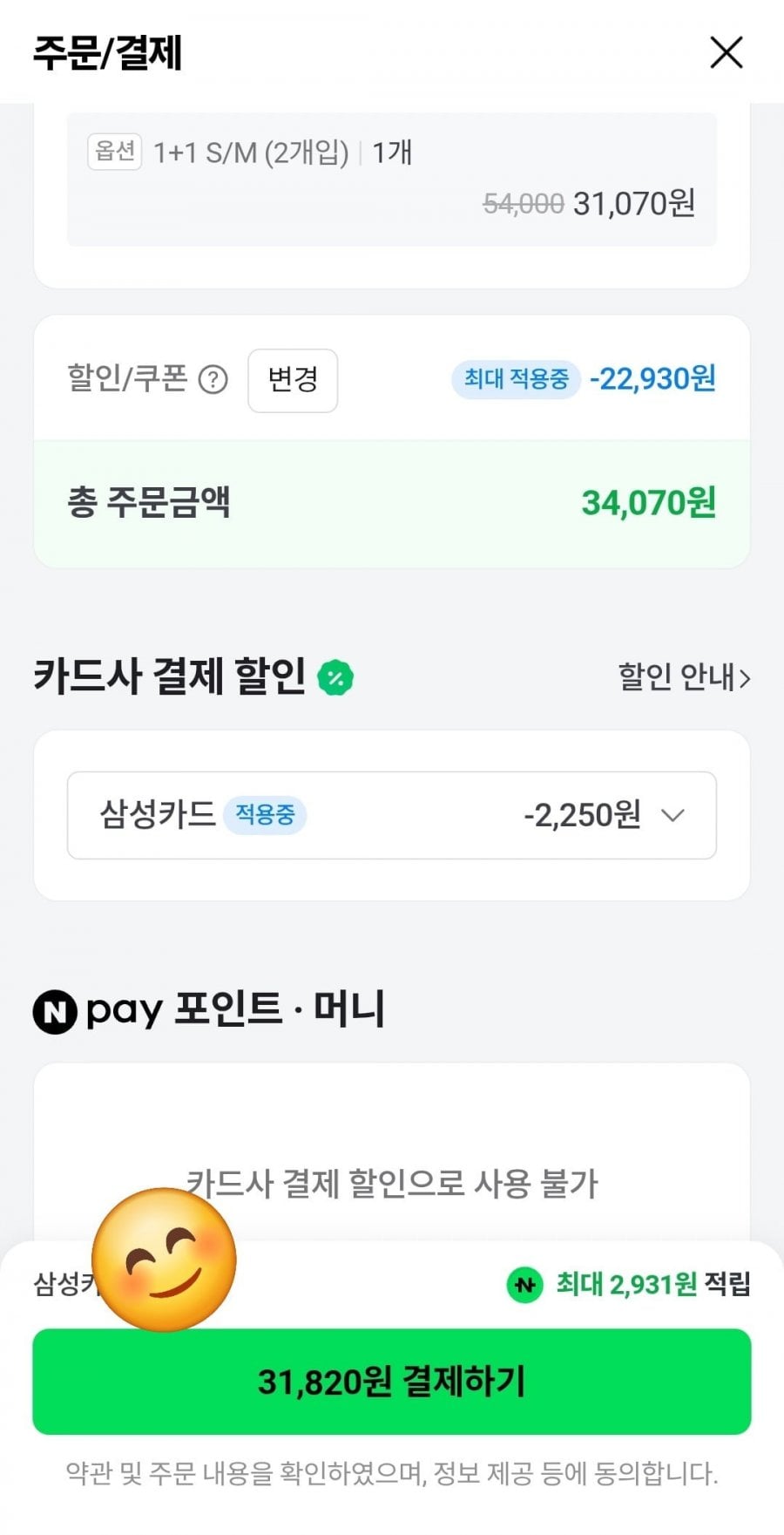Tap the 1+1 S/M (2개입) option row
The width and height of the screenshot is (784, 1535).
(x=251, y=153)
